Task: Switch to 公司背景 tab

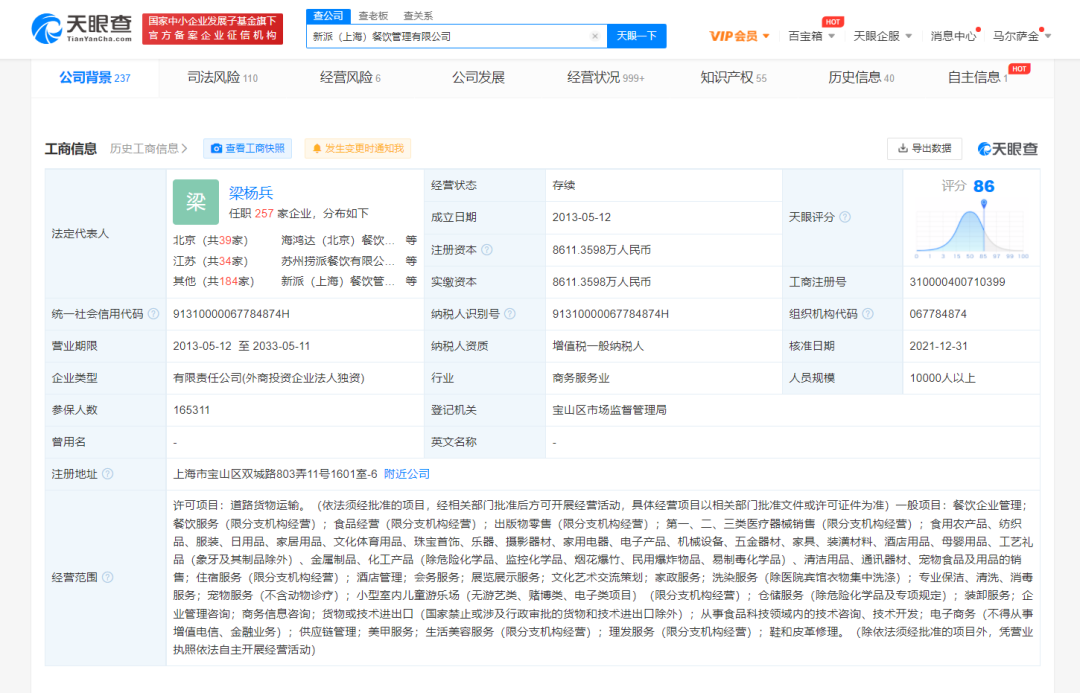Action: pyautogui.click(x=94, y=77)
